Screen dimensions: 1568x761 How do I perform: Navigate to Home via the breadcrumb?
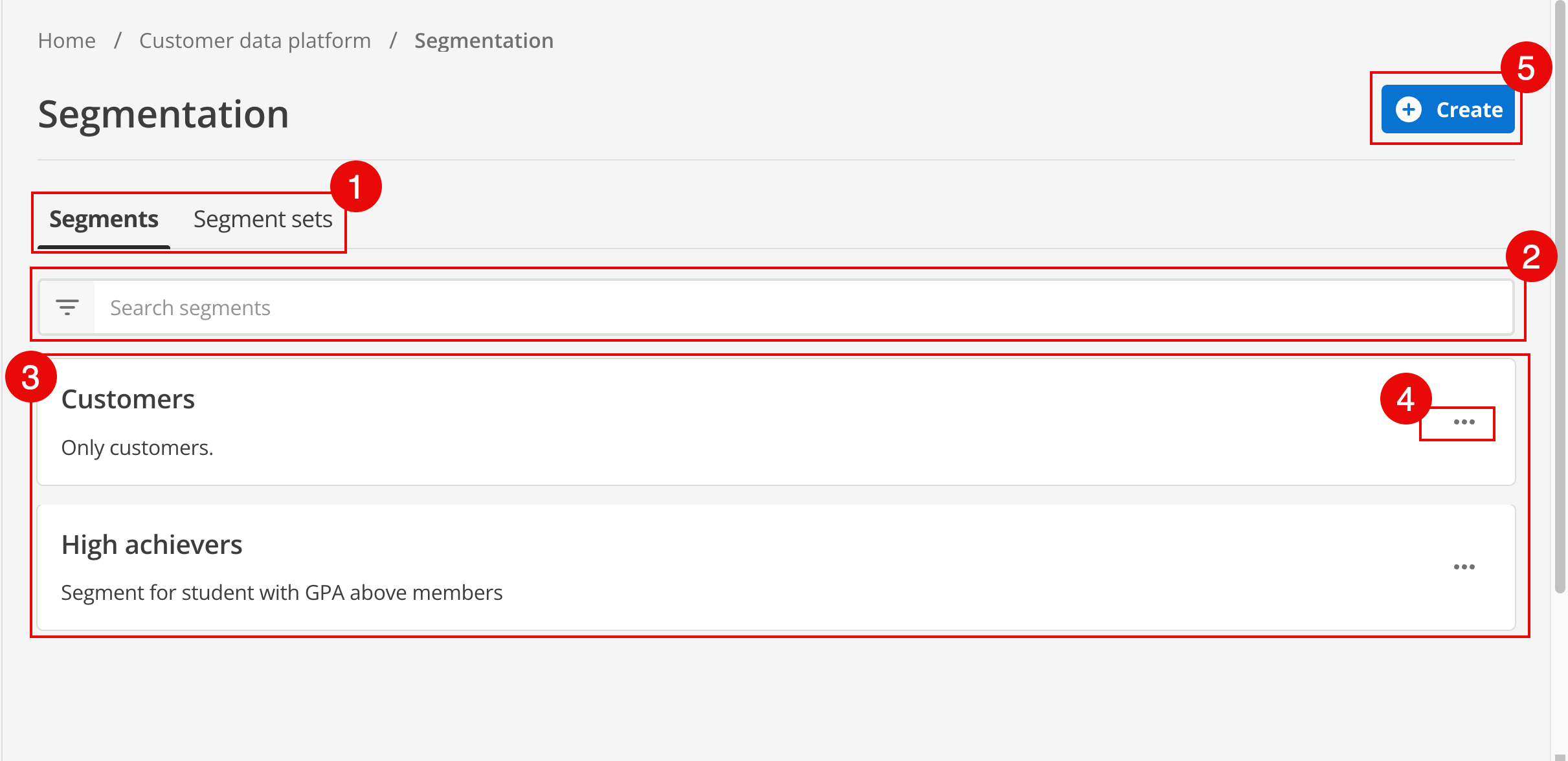tap(67, 40)
